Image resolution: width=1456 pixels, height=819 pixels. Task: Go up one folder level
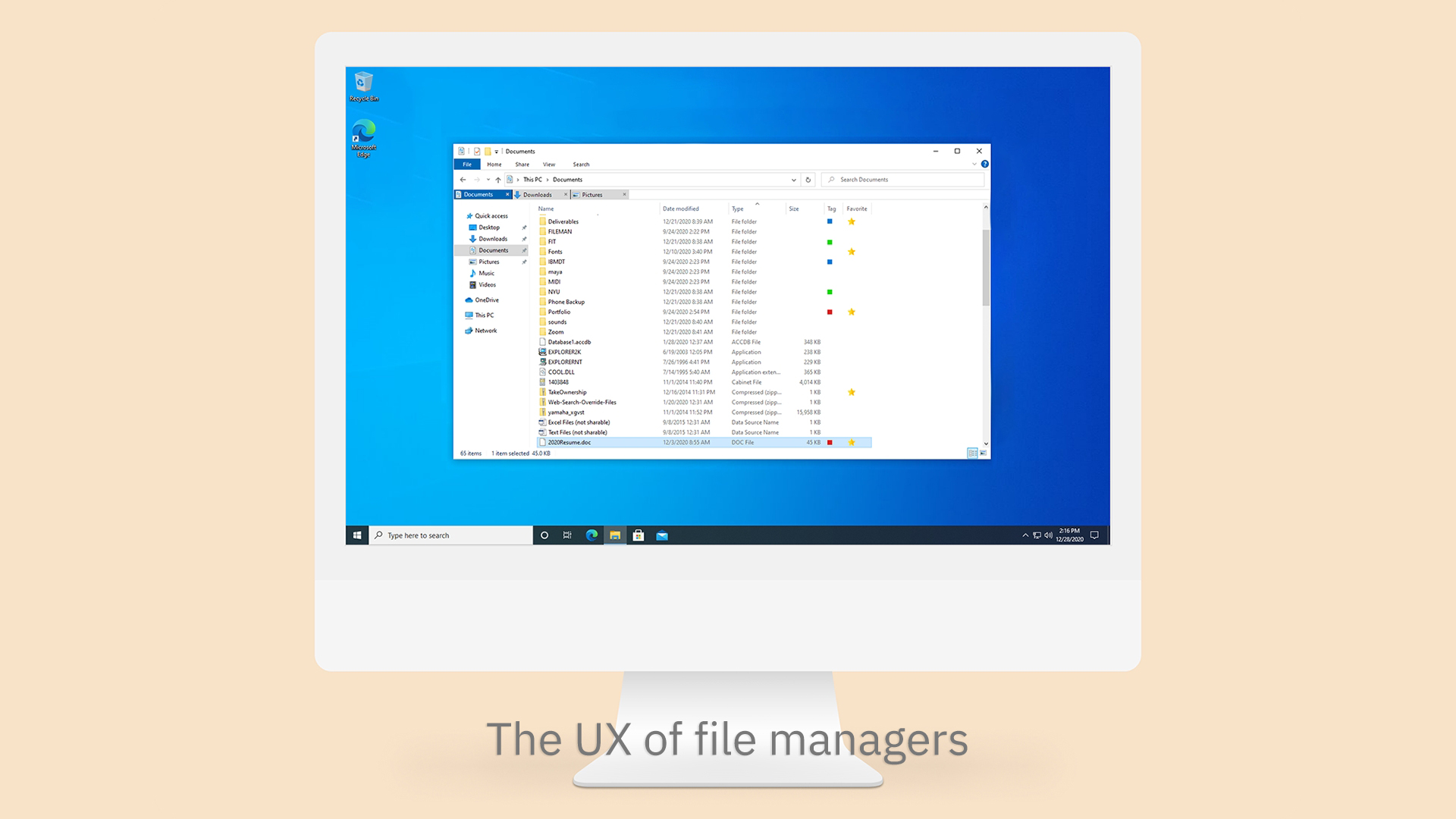(498, 180)
